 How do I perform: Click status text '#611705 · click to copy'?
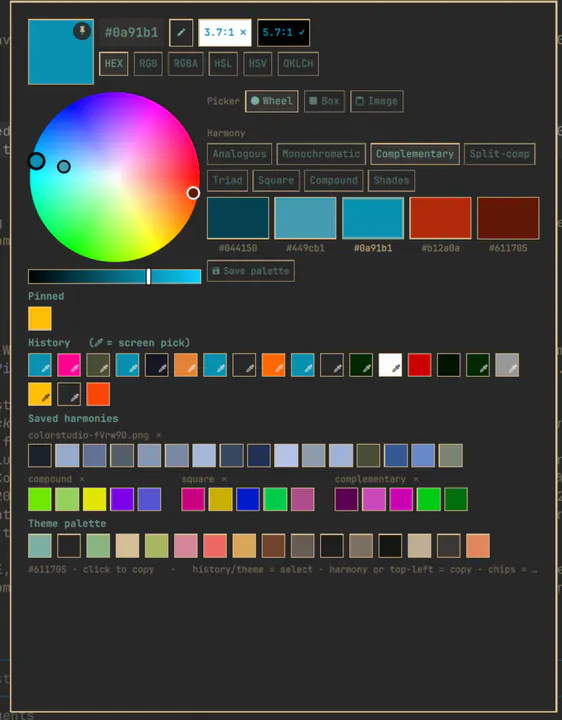91,569
